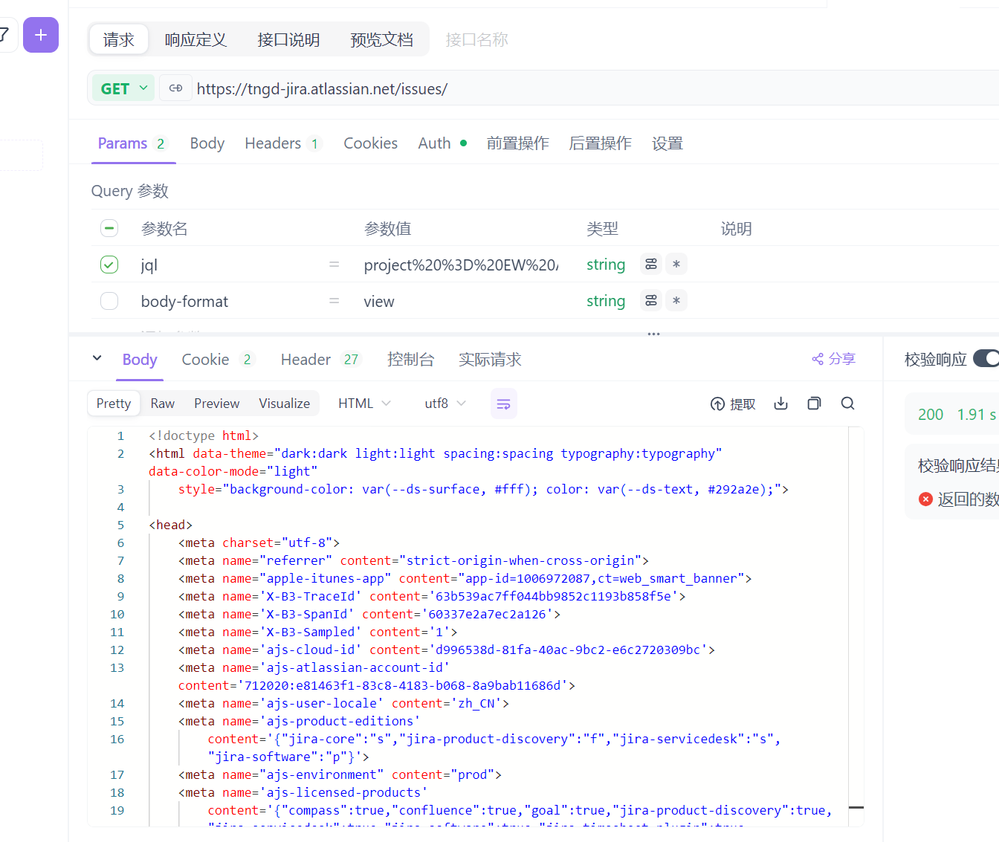Screen dimensions: 999x842
Task: Open the 控制台 console tab
Action: coord(410,359)
